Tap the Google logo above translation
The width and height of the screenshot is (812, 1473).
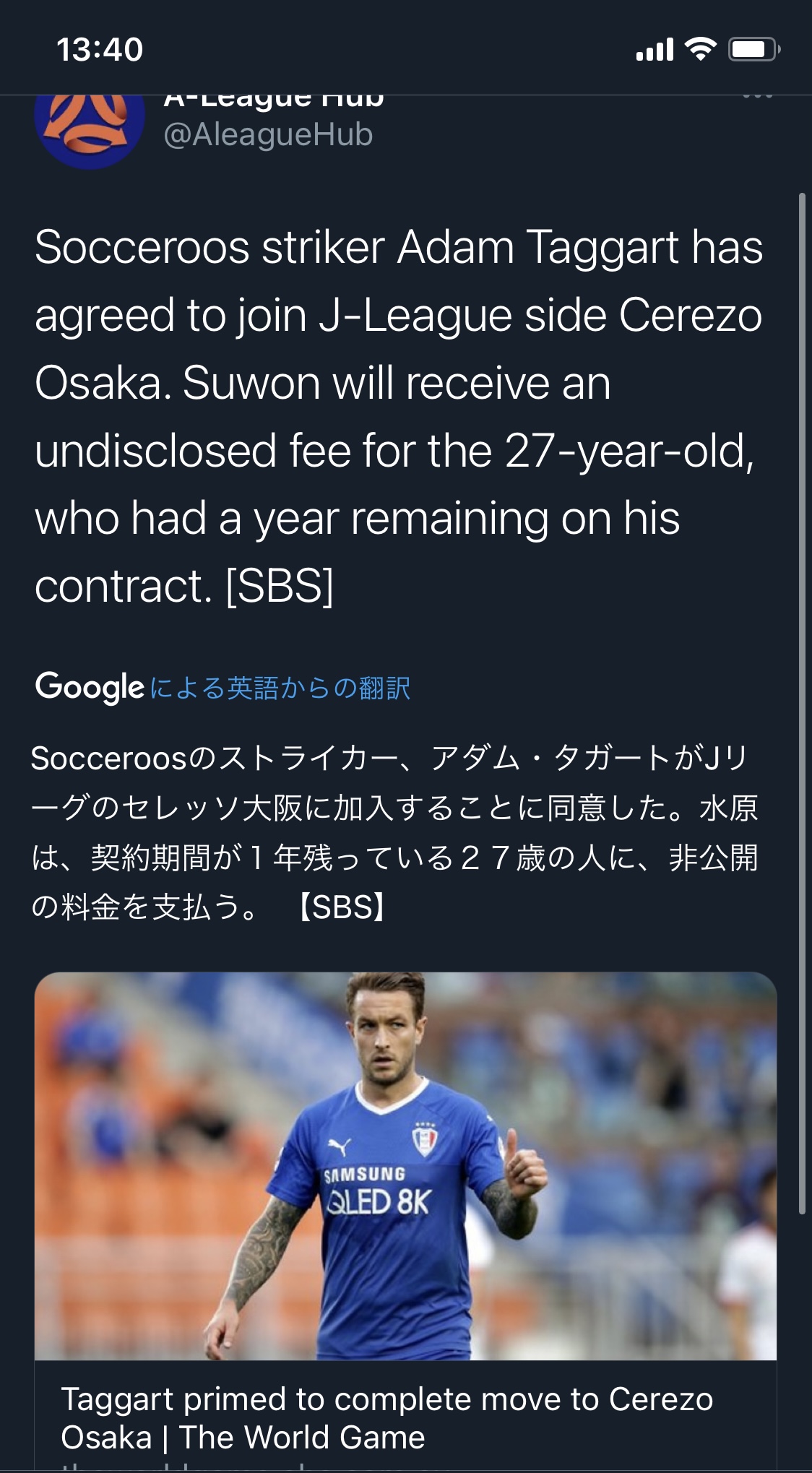coord(90,687)
